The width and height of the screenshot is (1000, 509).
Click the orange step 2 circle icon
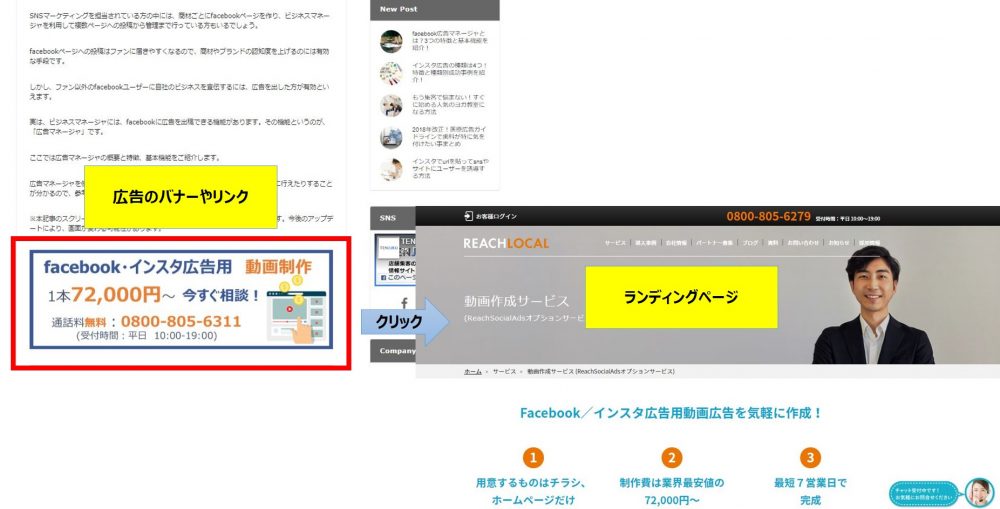pyautogui.click(x=672, y=457)
